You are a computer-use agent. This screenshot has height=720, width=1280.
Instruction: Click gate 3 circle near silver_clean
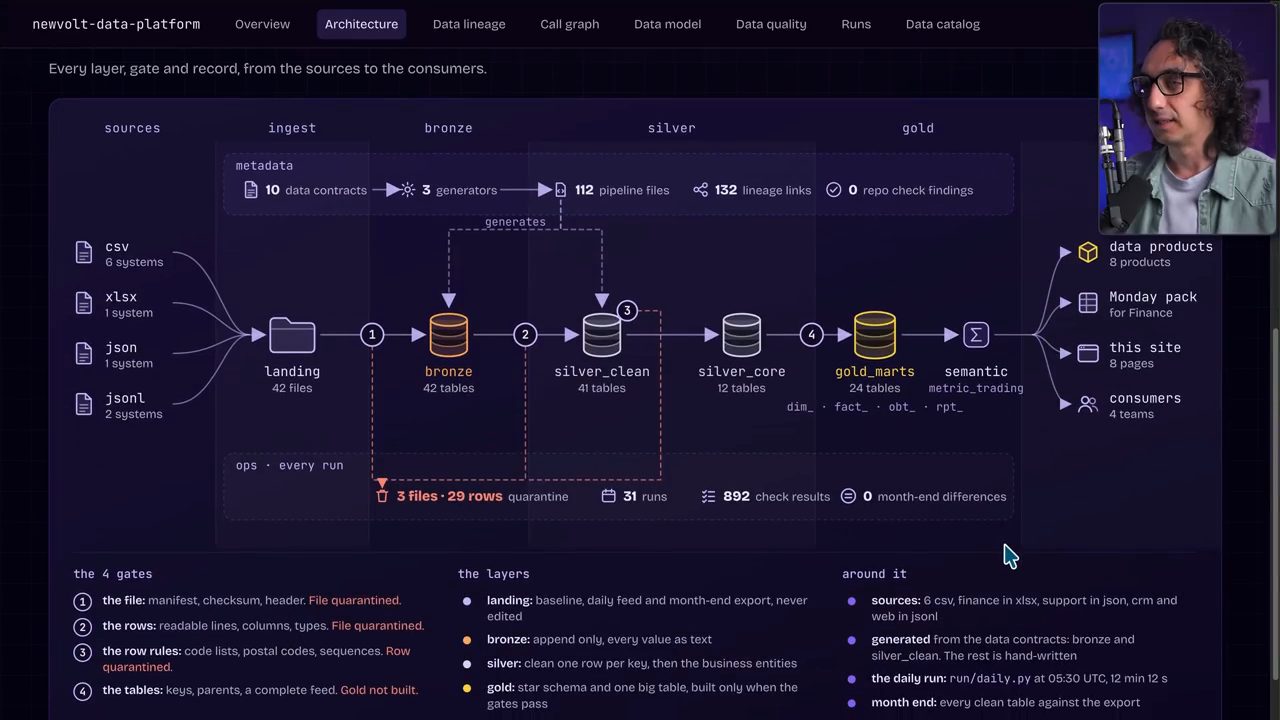627,311
